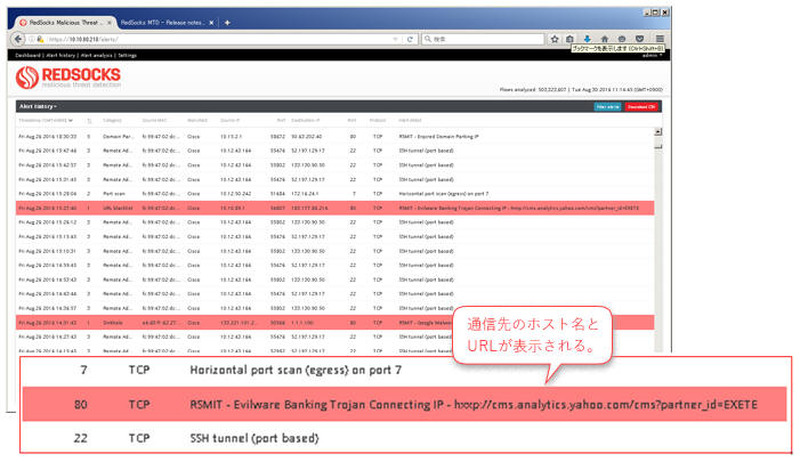Open the downloads arrow icon
The height and width of the screenshot is (462, 800).
point(587,39)
